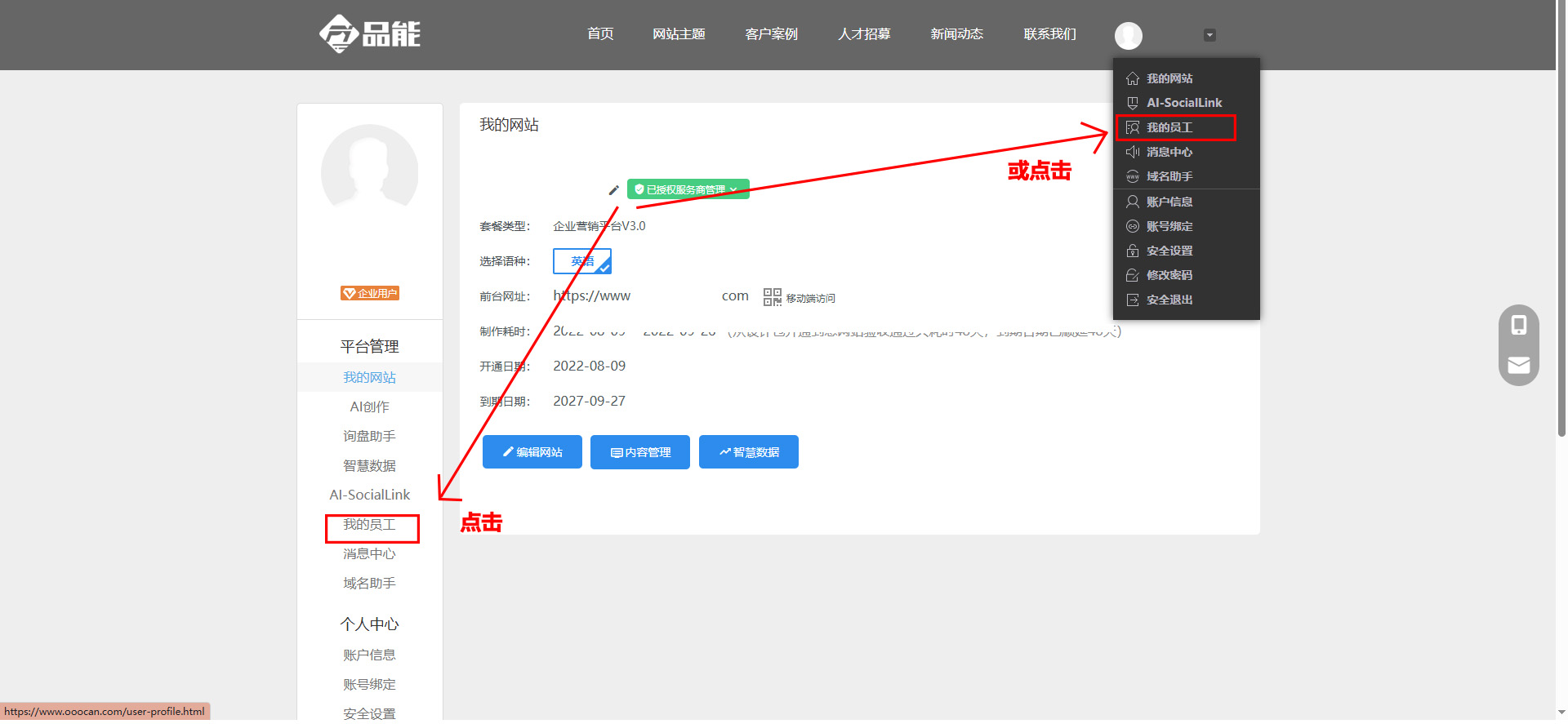Open the QR code icon for 移动端访问
This screenshot has width=1568, height=724.
pos(772,297)
